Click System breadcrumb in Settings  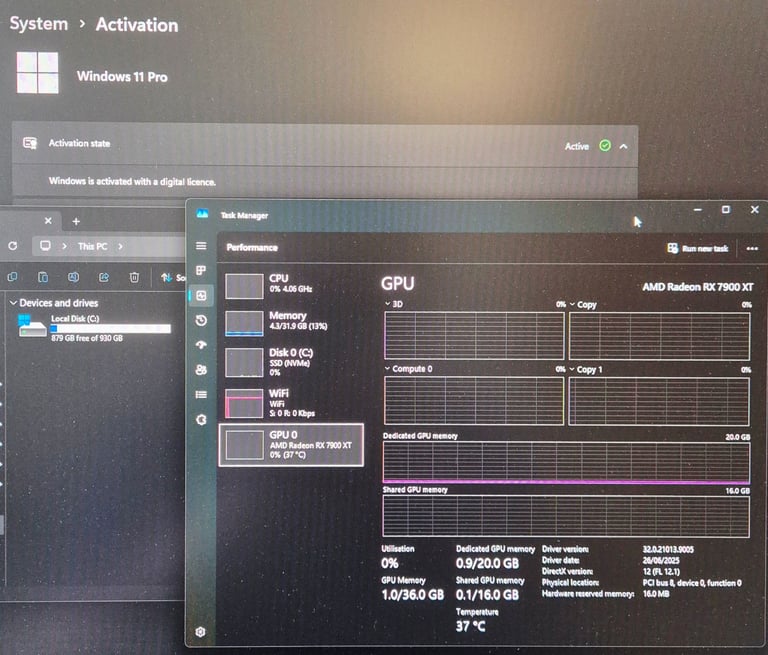click(x=39, y=24)
